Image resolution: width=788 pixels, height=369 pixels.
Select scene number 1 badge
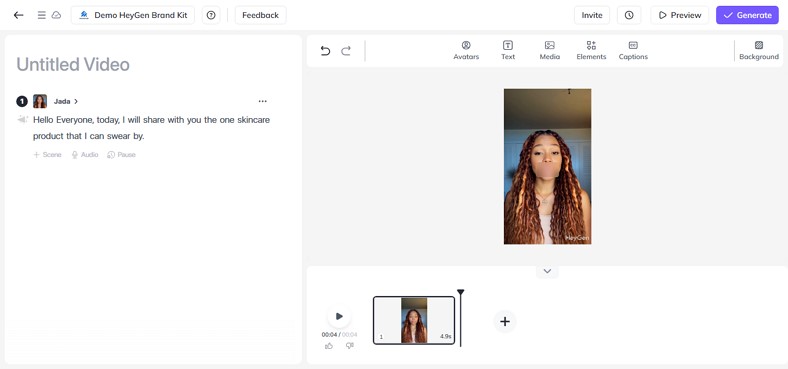pyautogui.click(x=22, y=102)
